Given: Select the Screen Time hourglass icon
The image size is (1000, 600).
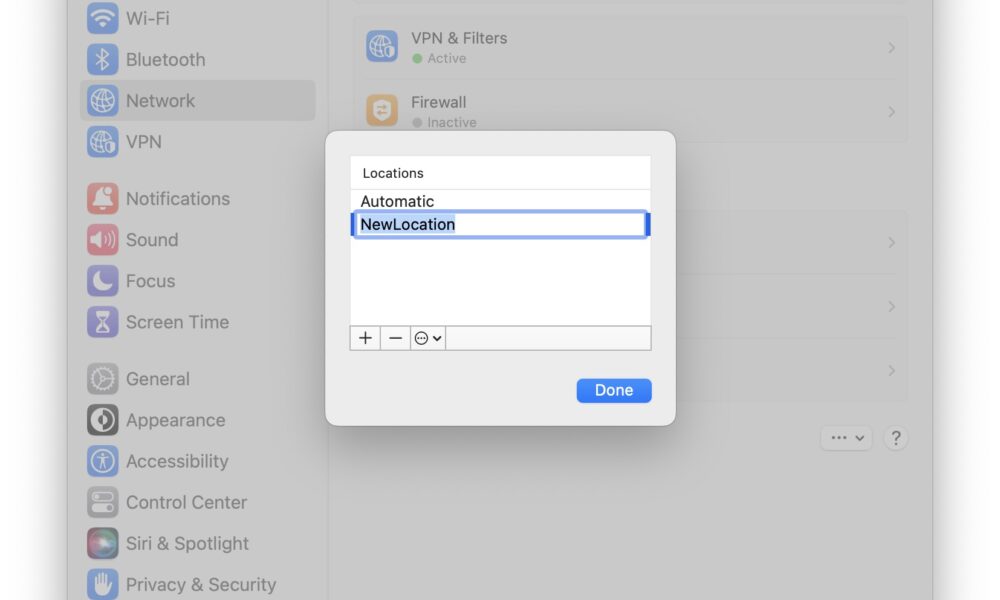Looking at the screenshot, I should pos(102,322).
